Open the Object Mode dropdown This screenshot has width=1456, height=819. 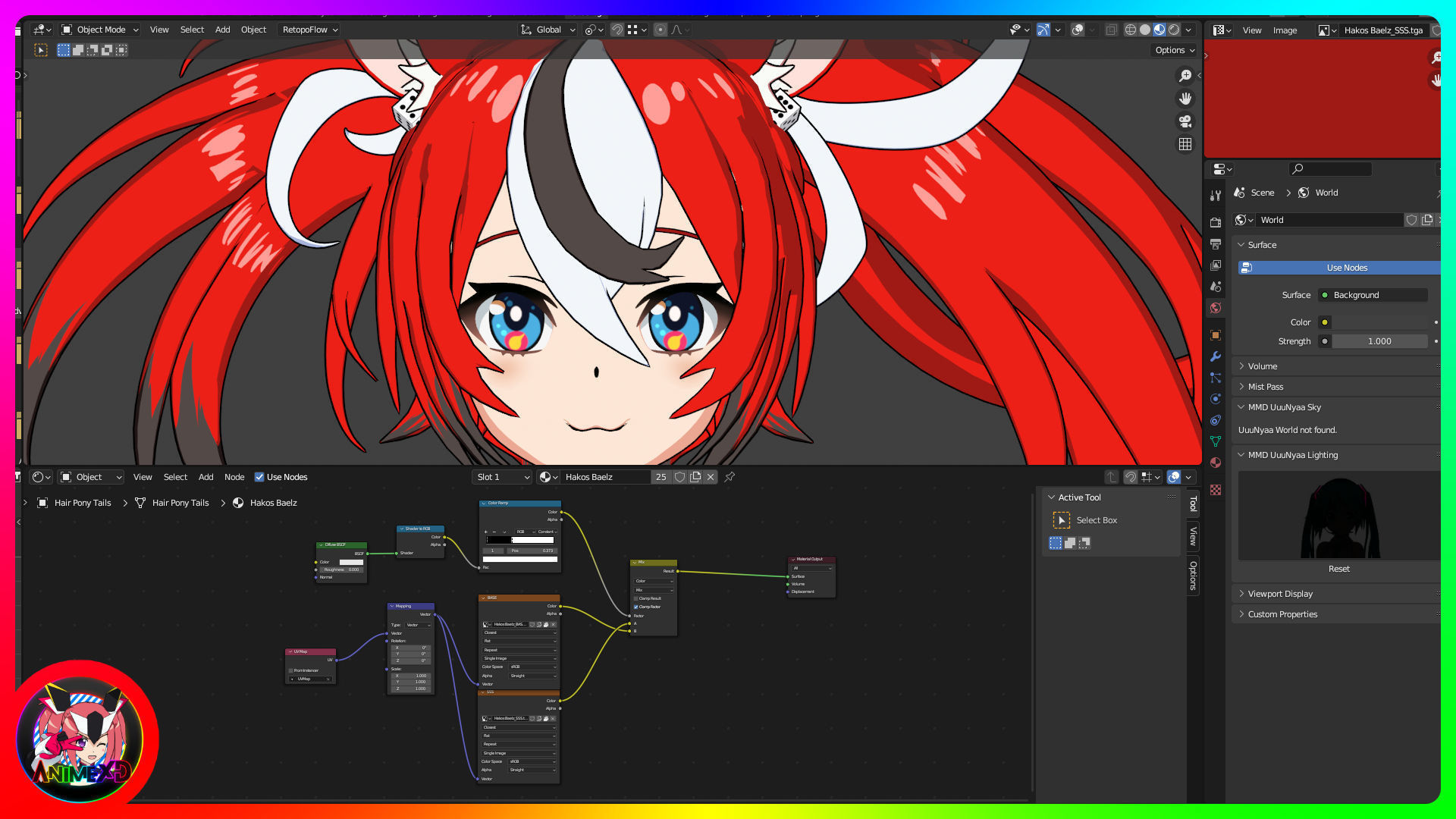100,30
